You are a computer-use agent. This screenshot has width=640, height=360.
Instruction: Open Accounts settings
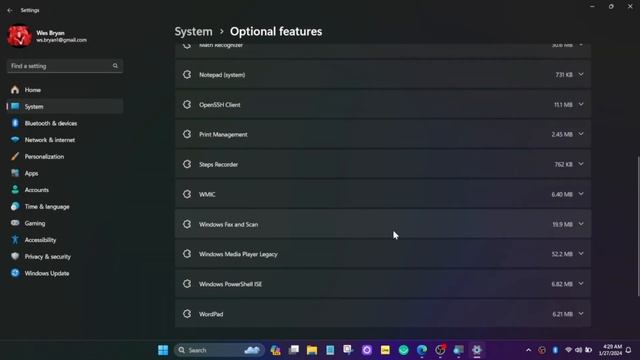point(64,190)
